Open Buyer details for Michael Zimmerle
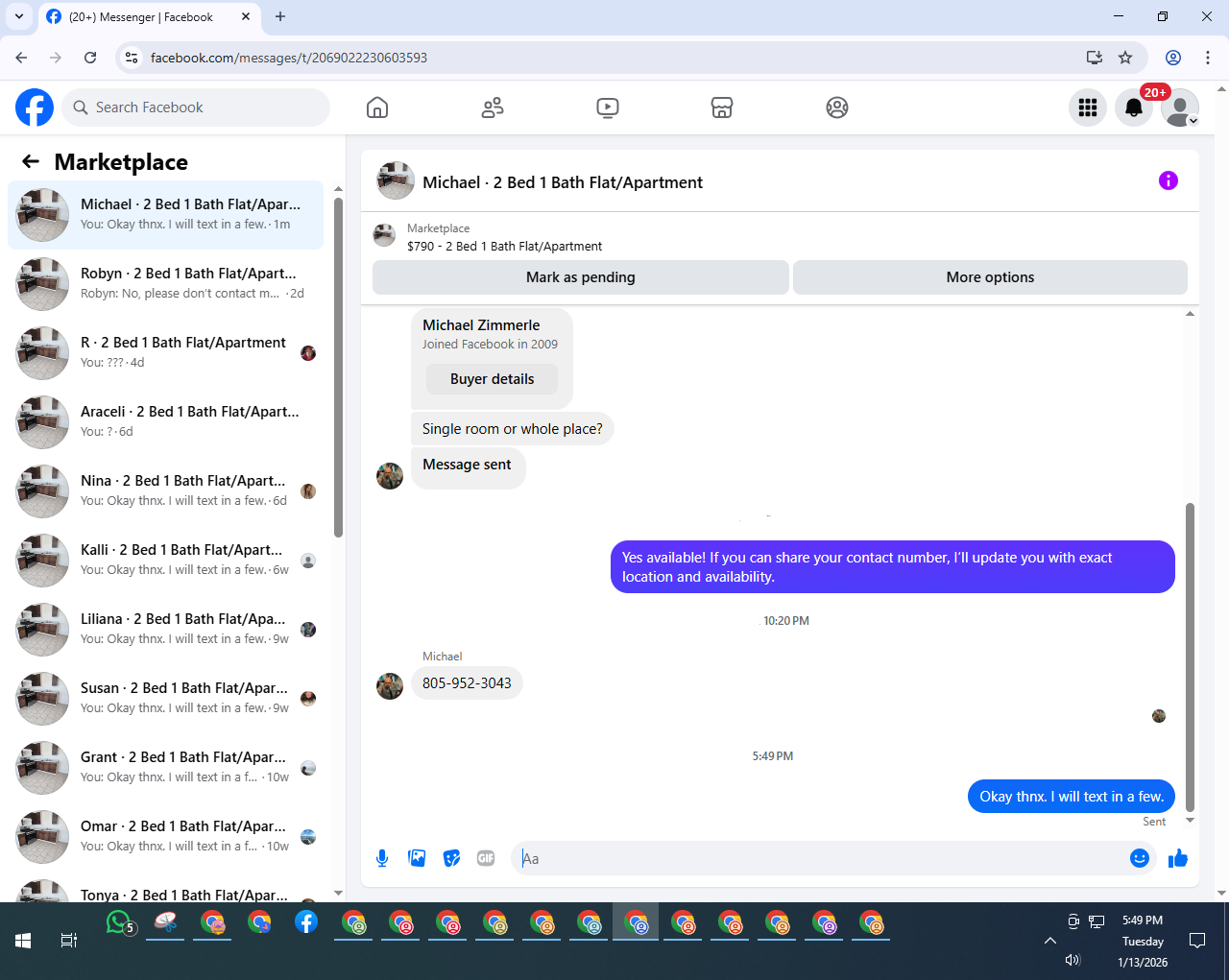 (493, 379)
